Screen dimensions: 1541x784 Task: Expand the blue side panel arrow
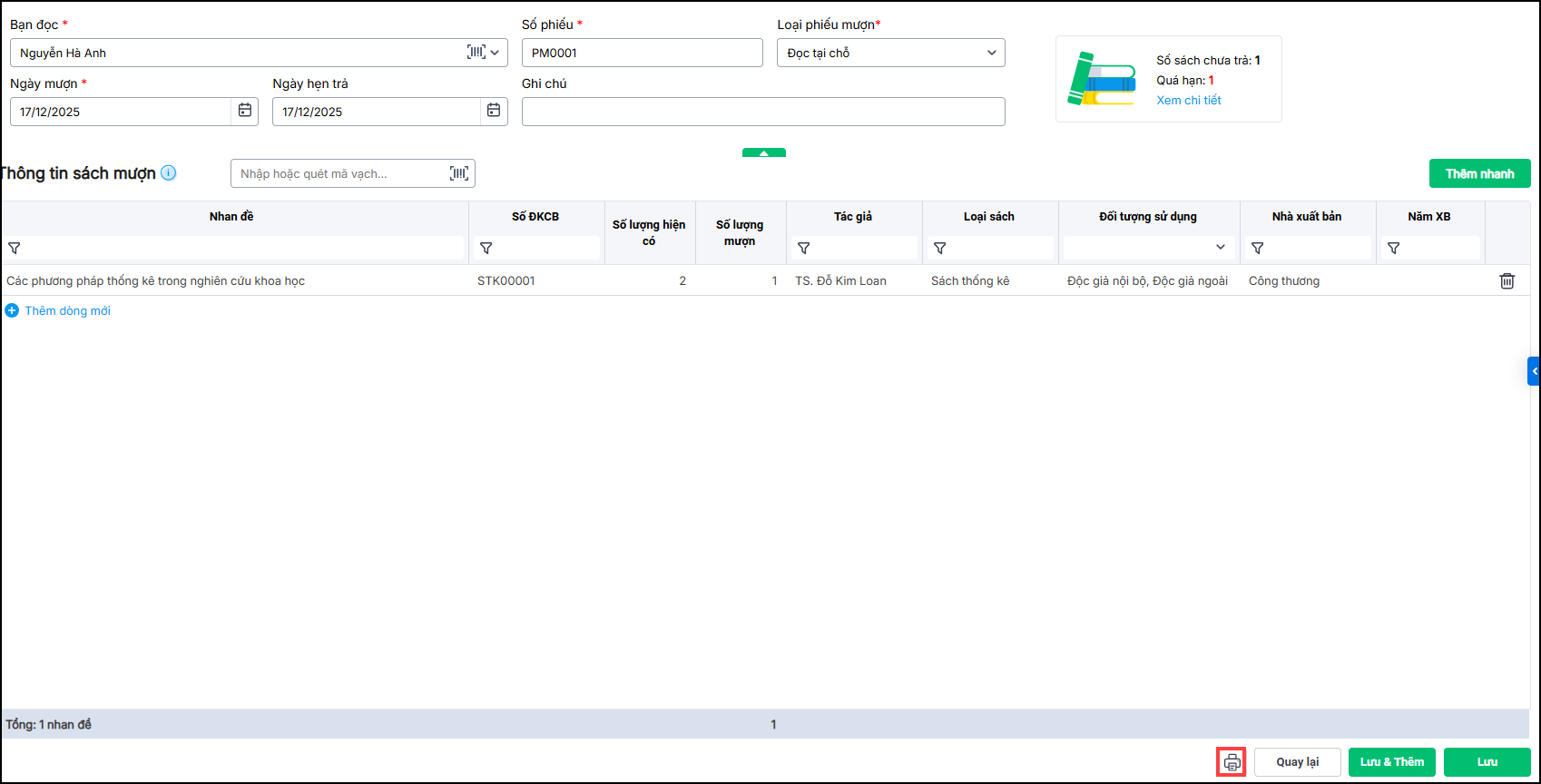1534,371
